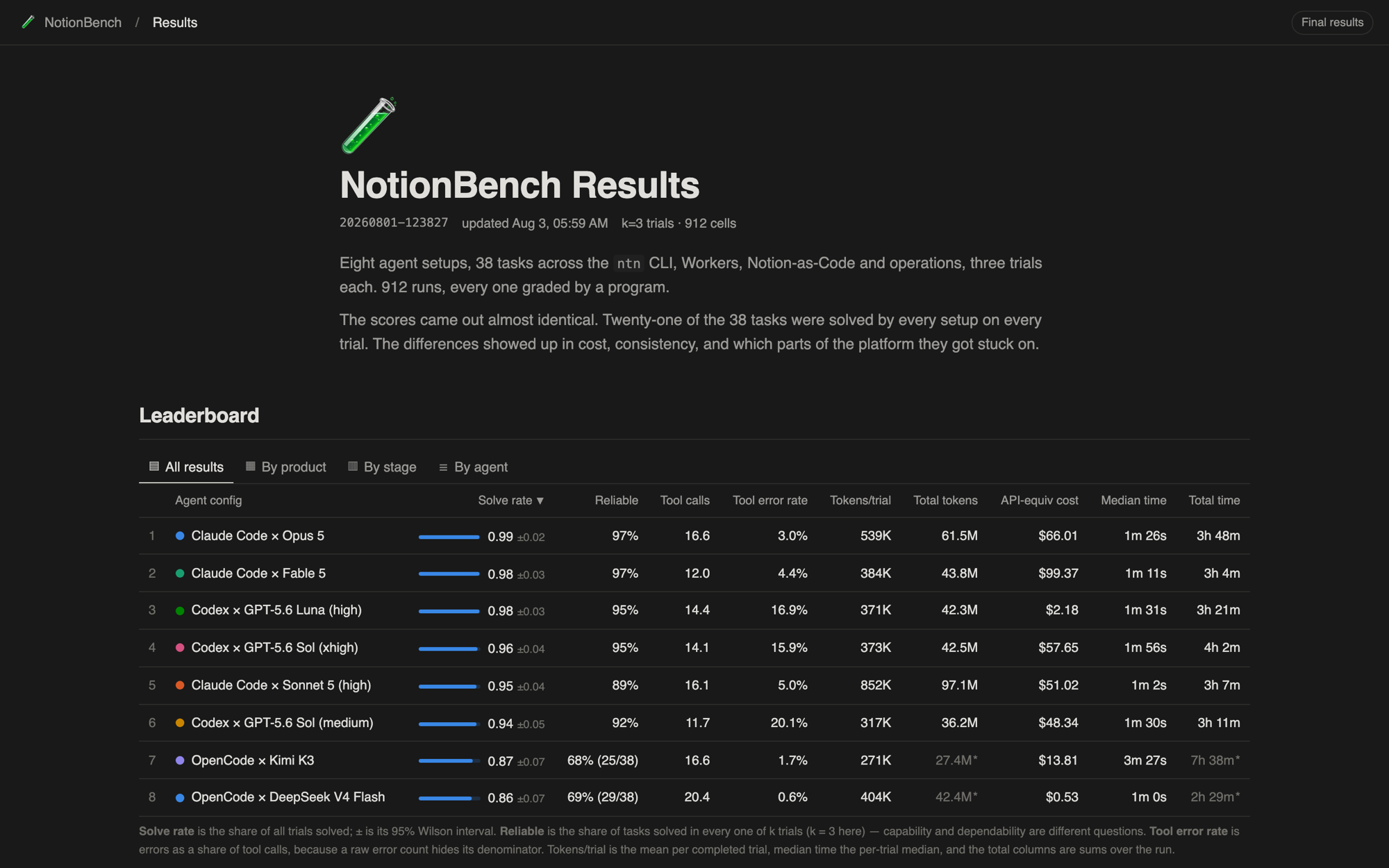Click the Leaderboard section heading

(x=199, y=415)
